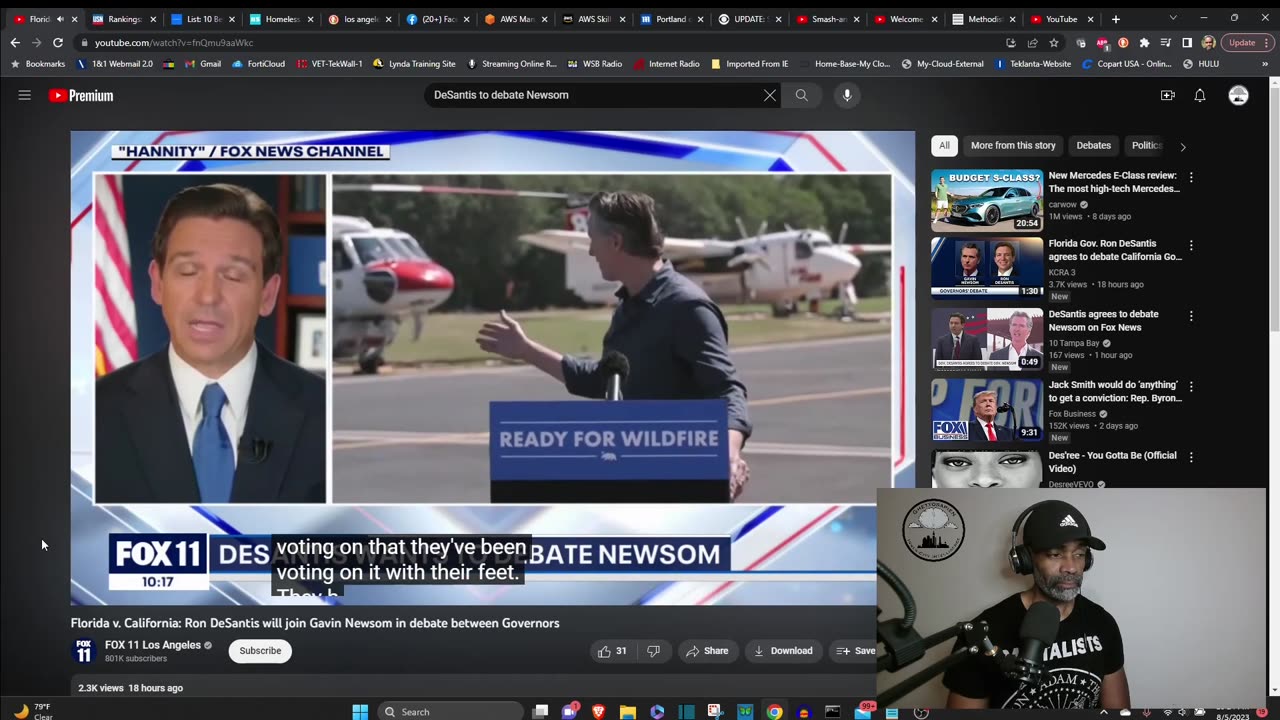
Task: Focus the YouTube search box
Action: [x=594, y=95]
